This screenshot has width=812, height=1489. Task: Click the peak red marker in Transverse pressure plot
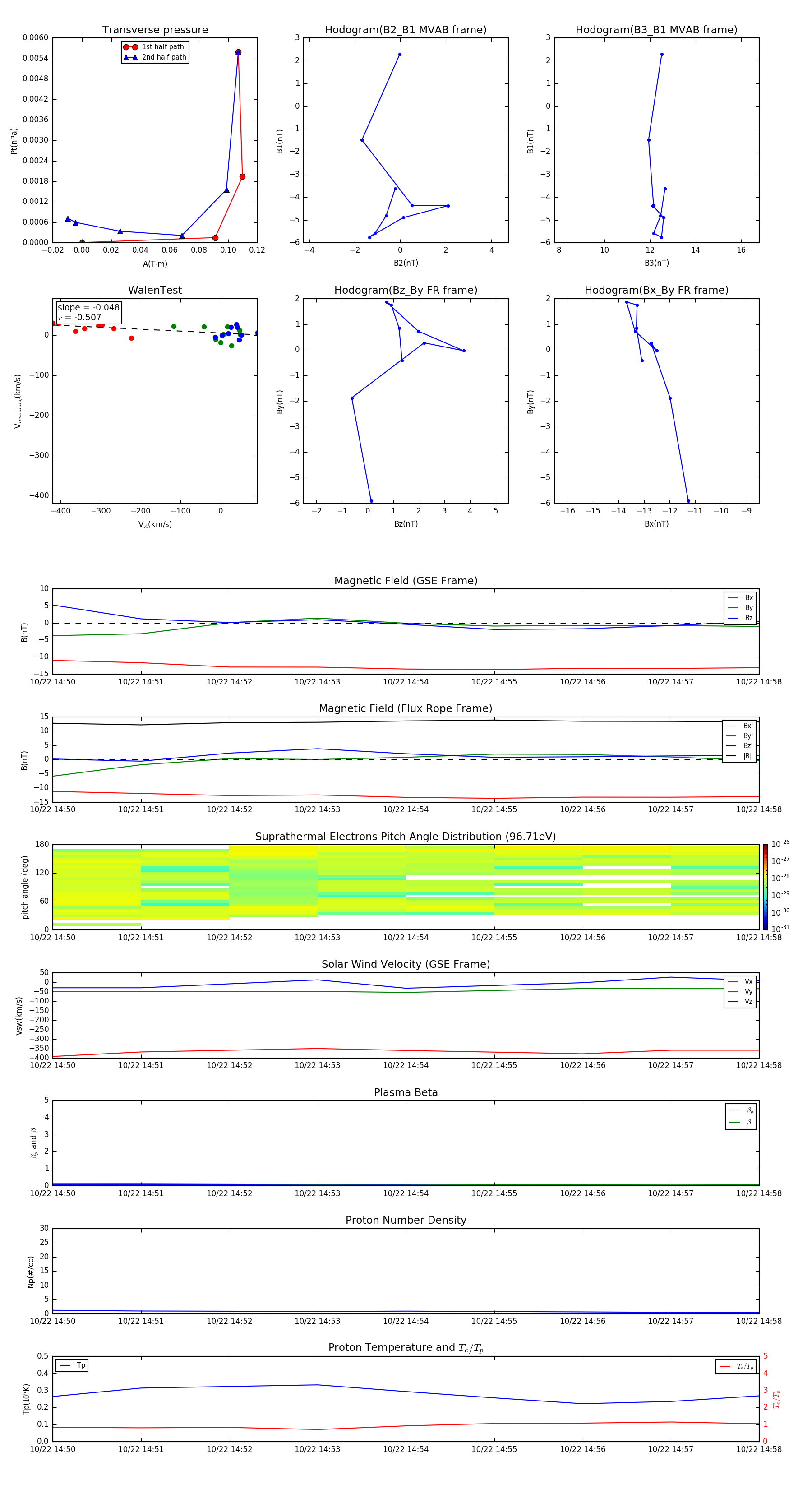coord(238,52)
